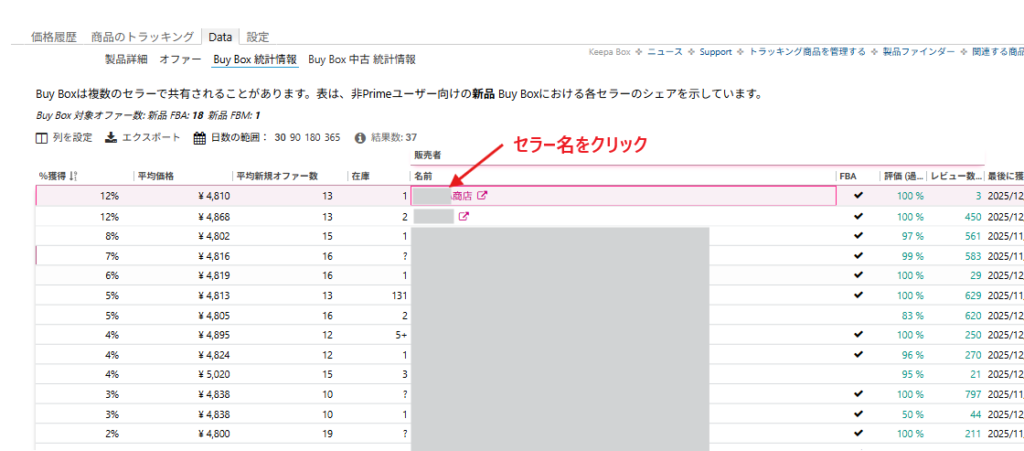Sort by 平均新規オファー数 column header
1024x451 pixels.
coord(277,176)
